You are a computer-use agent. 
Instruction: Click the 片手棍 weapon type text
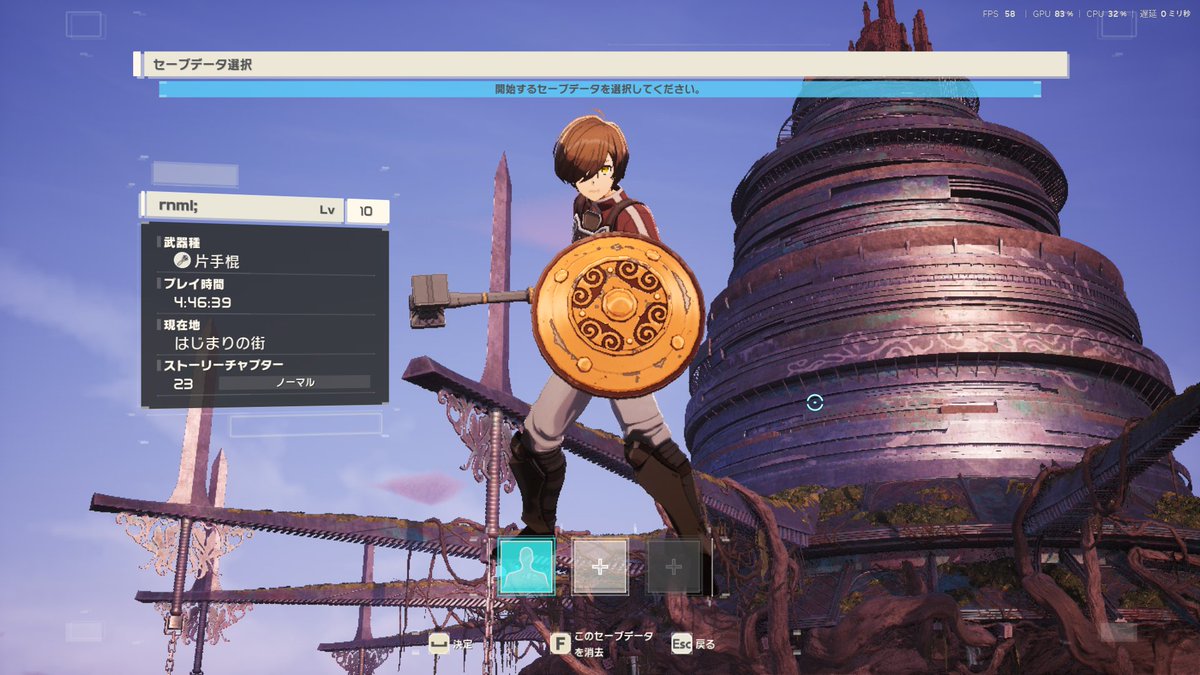pyautogui.click(x=217, y=261)
